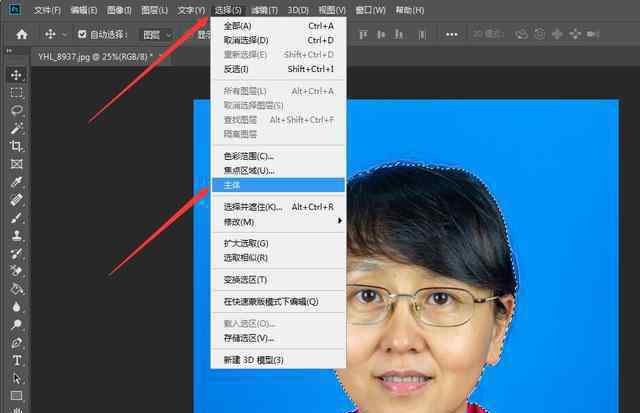
Task: Open the 帮助(H) menu
Action: tap(409, 10)
